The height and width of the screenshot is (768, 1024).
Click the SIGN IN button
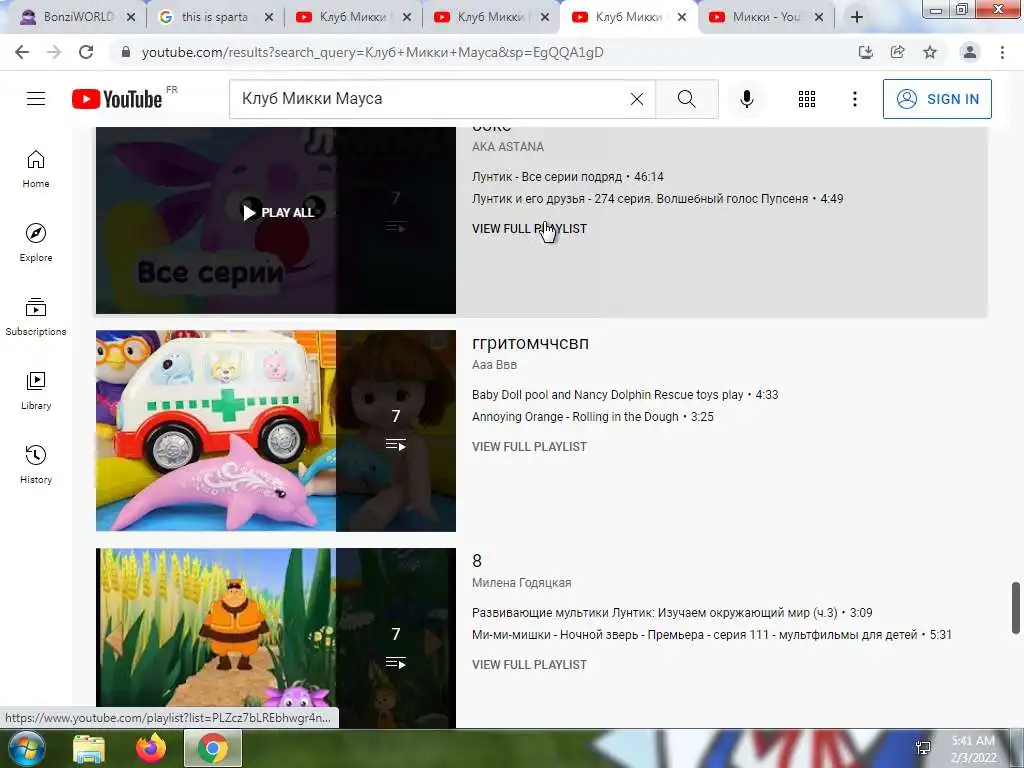pyautogui.click(x=937, y=99)
